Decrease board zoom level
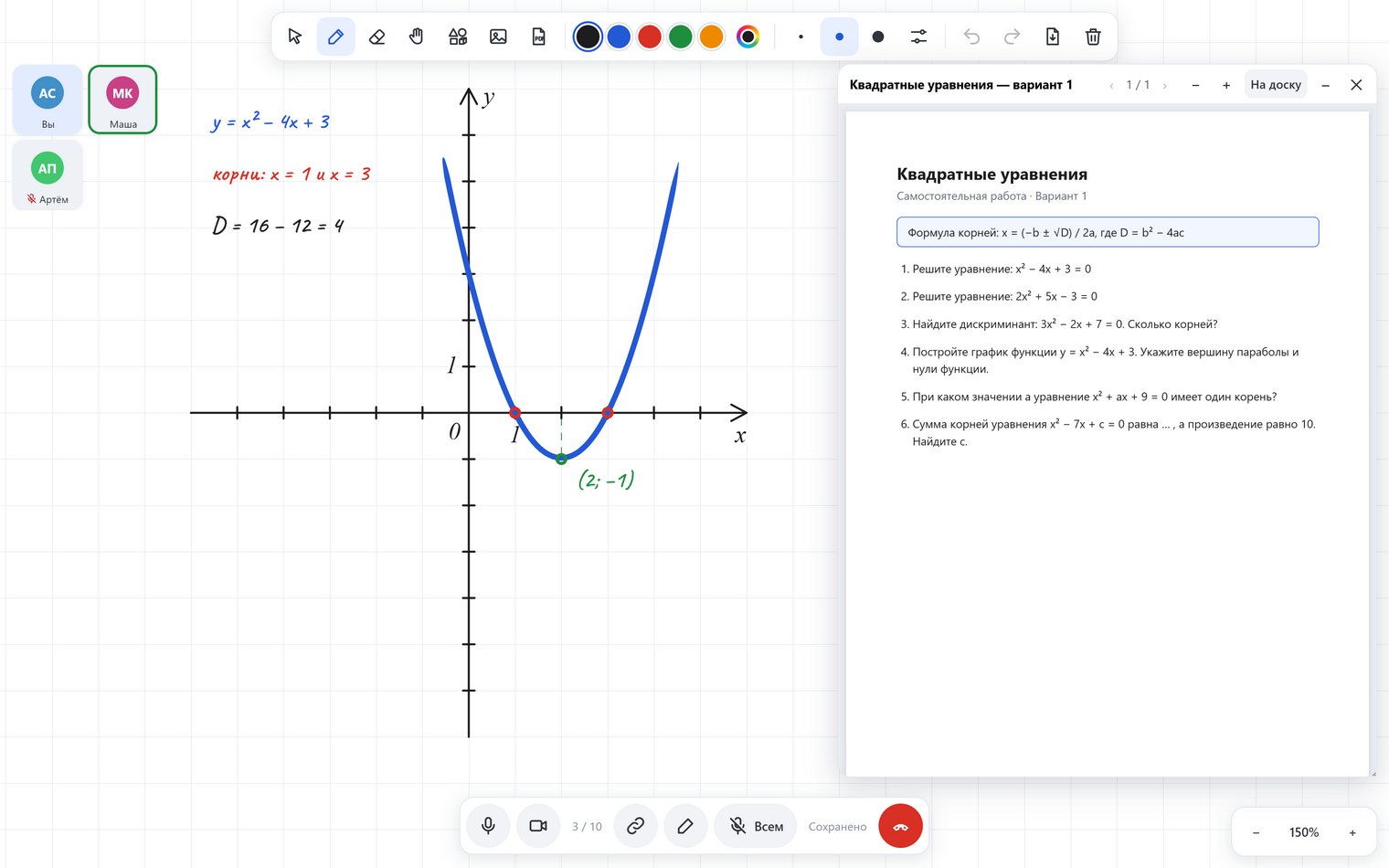The height and width of the screenshot is (868, 1389). point(1256,832)
